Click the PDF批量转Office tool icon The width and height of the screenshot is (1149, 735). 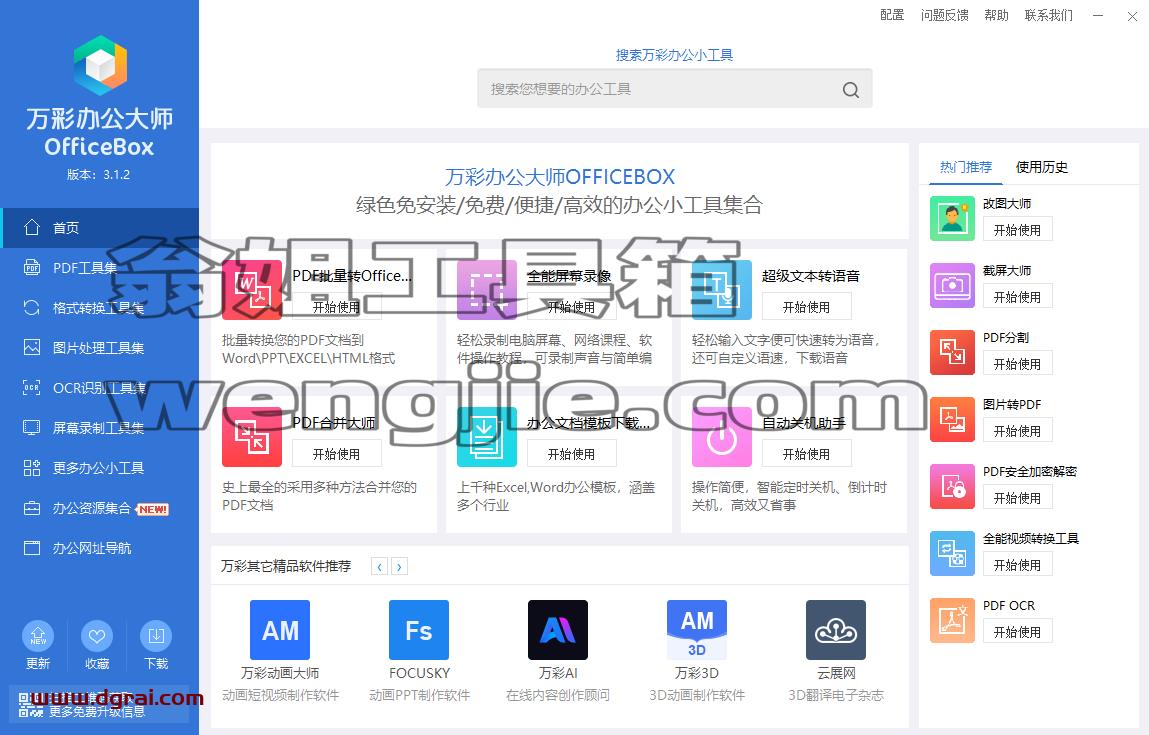pyautogui.click(x=252, y=290)
